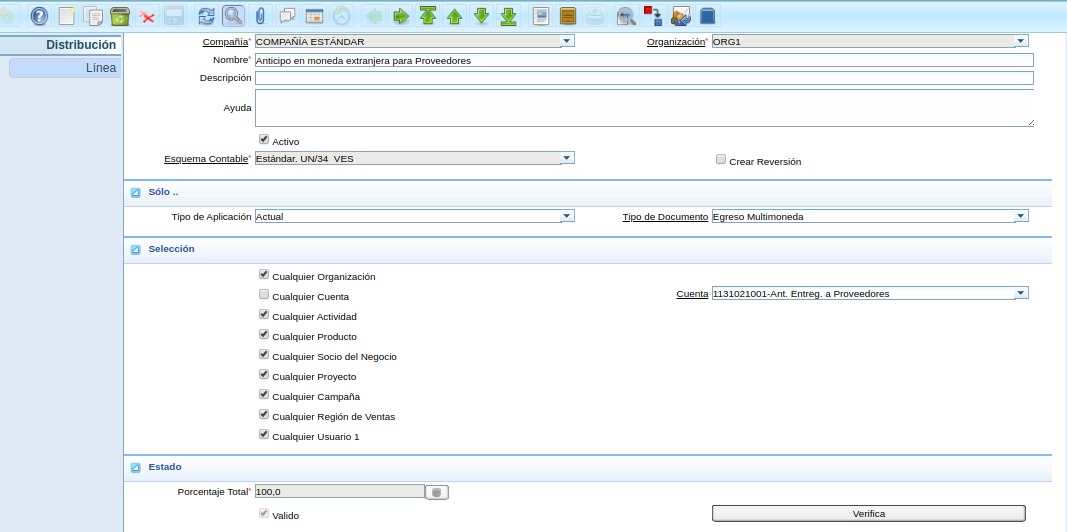Switch to the Línea tab
The image size is (1067, 532).
65,68
